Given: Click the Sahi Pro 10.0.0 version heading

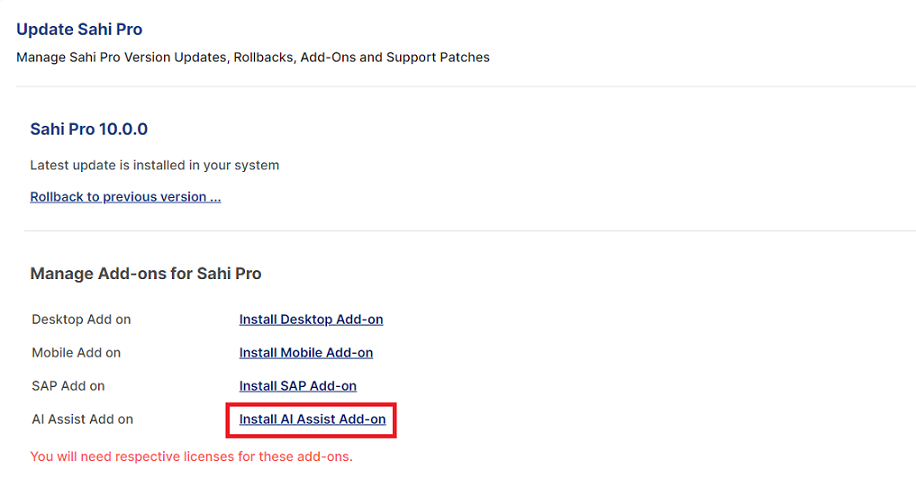Looking at the screenshot, I should click(x=89, y=129).
